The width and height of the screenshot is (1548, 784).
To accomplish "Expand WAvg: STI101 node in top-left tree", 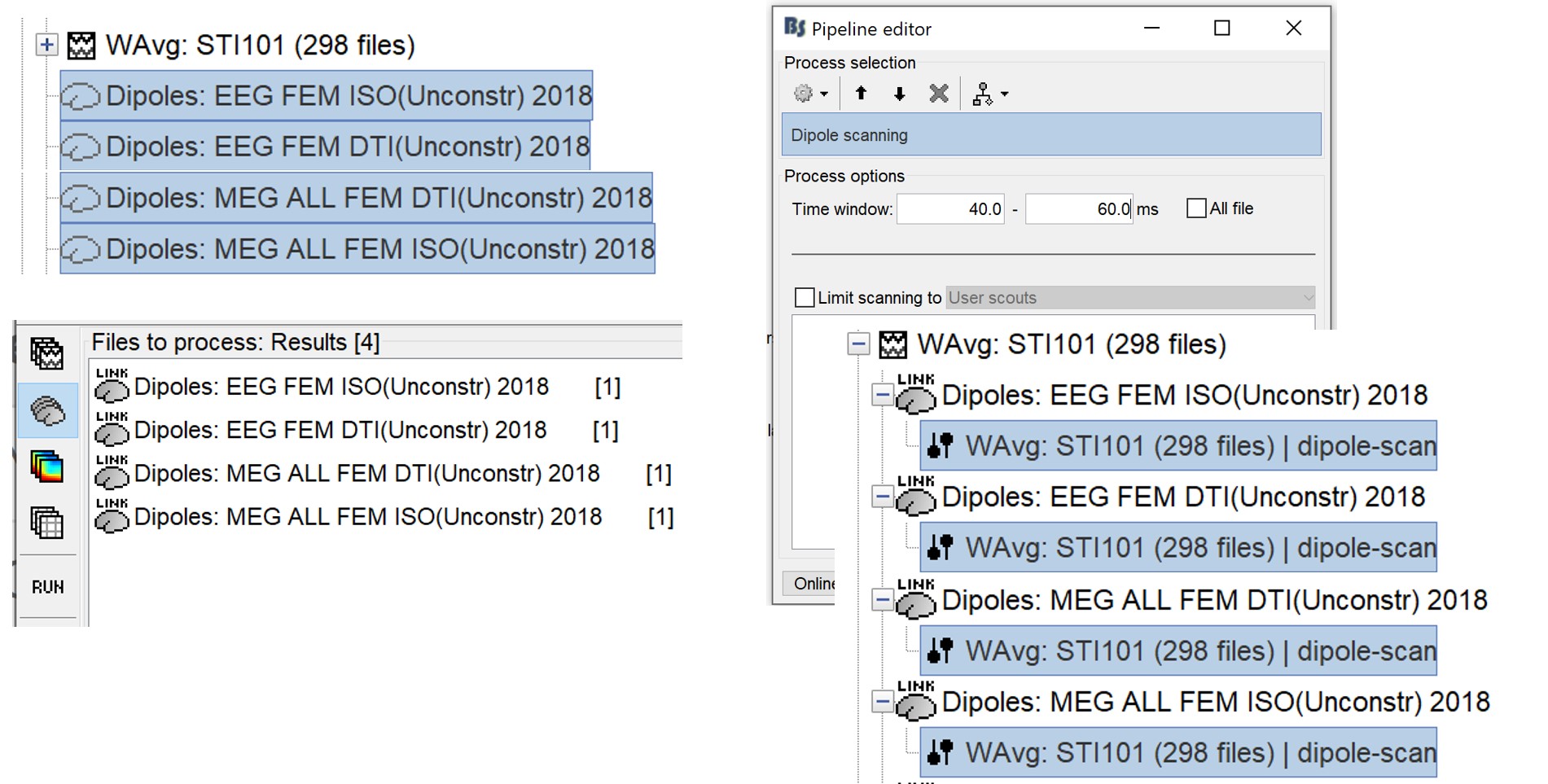I will click(47, 45).
